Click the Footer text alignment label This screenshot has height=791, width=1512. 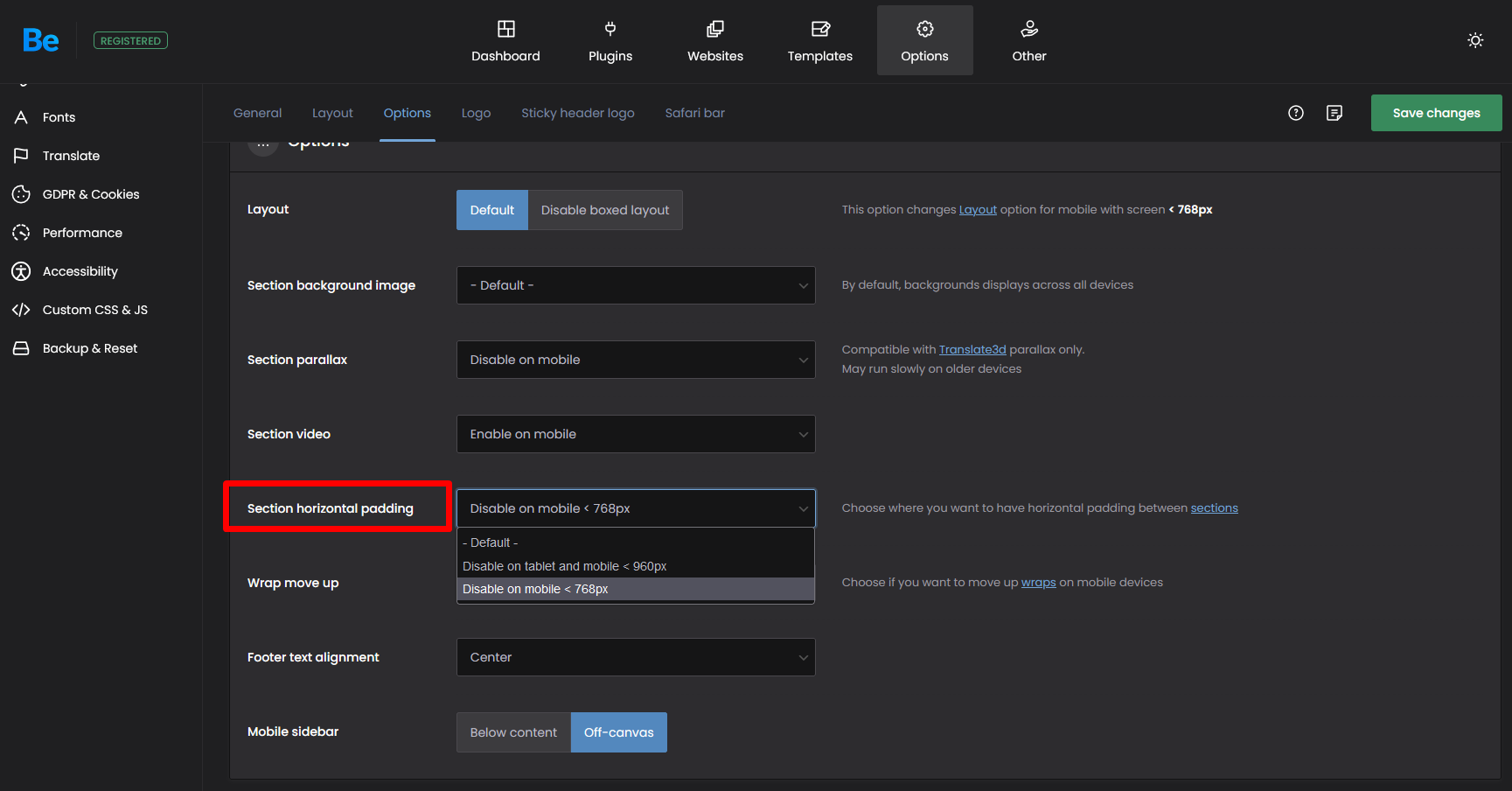(x=313, y=657)
